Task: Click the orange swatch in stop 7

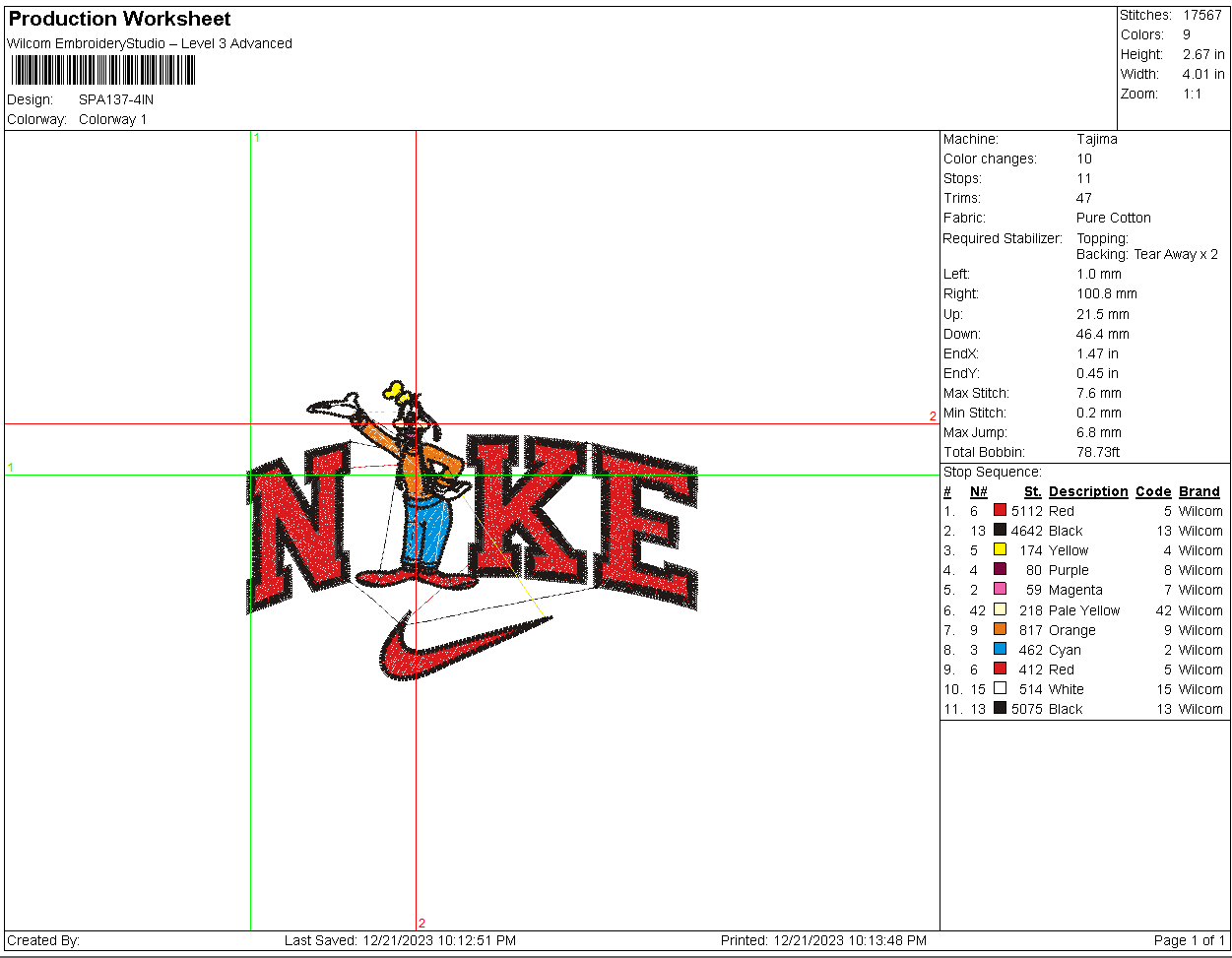Action: [1000, 629]
